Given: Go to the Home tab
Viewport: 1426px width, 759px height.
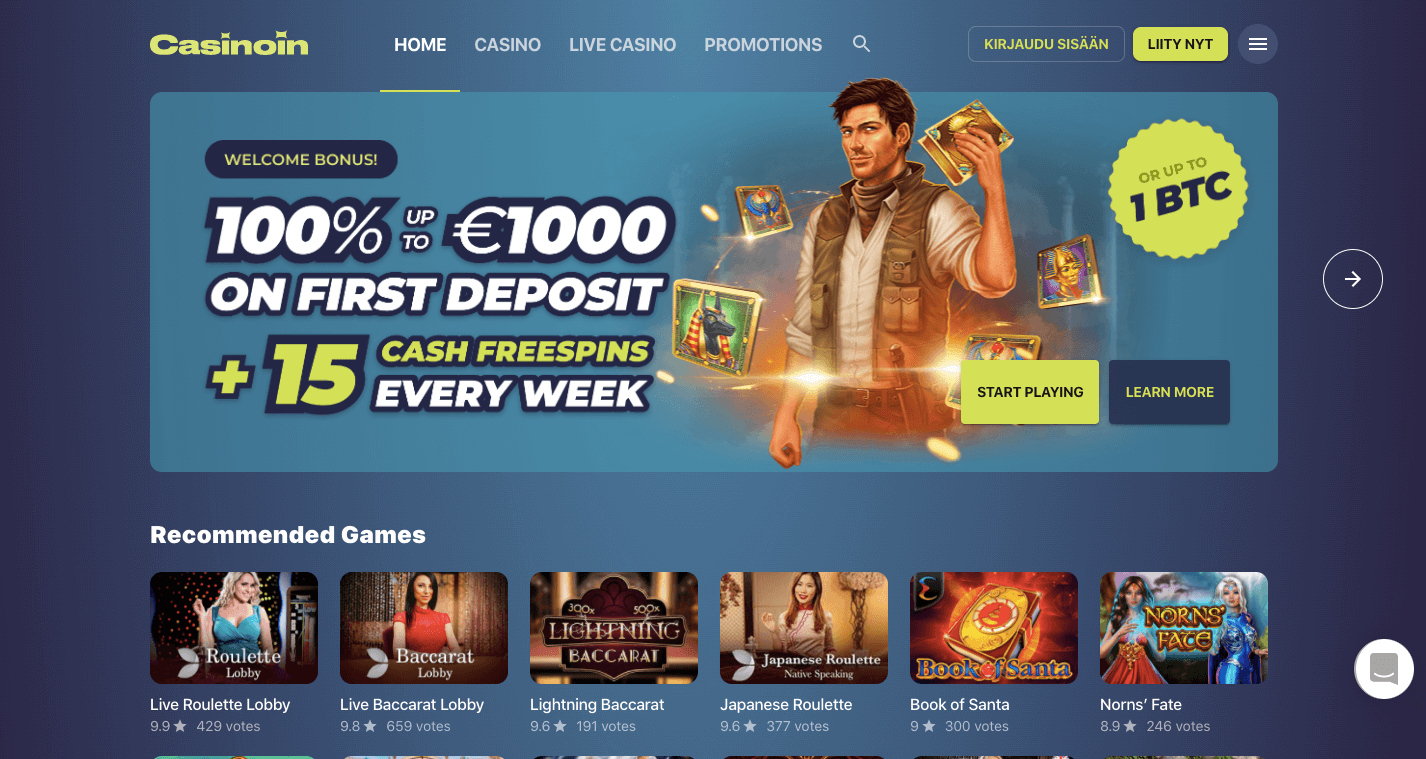Looking at the screenshot, I should point(420,45).
